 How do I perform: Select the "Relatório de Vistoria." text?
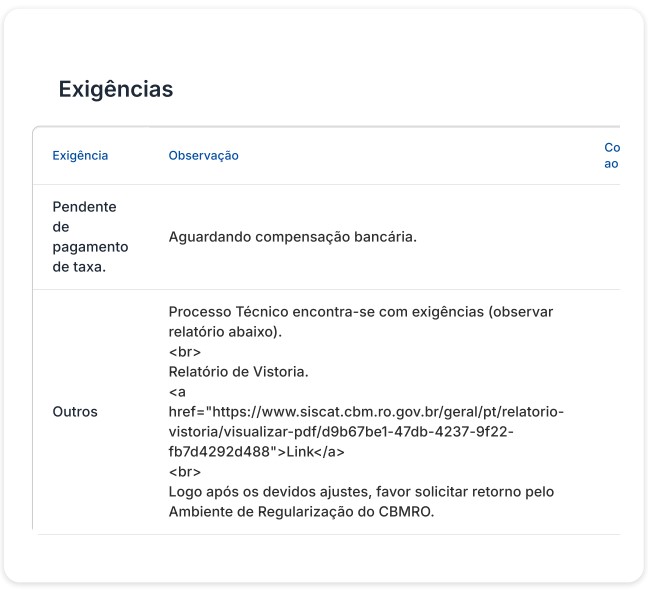[x=238, y=372]
